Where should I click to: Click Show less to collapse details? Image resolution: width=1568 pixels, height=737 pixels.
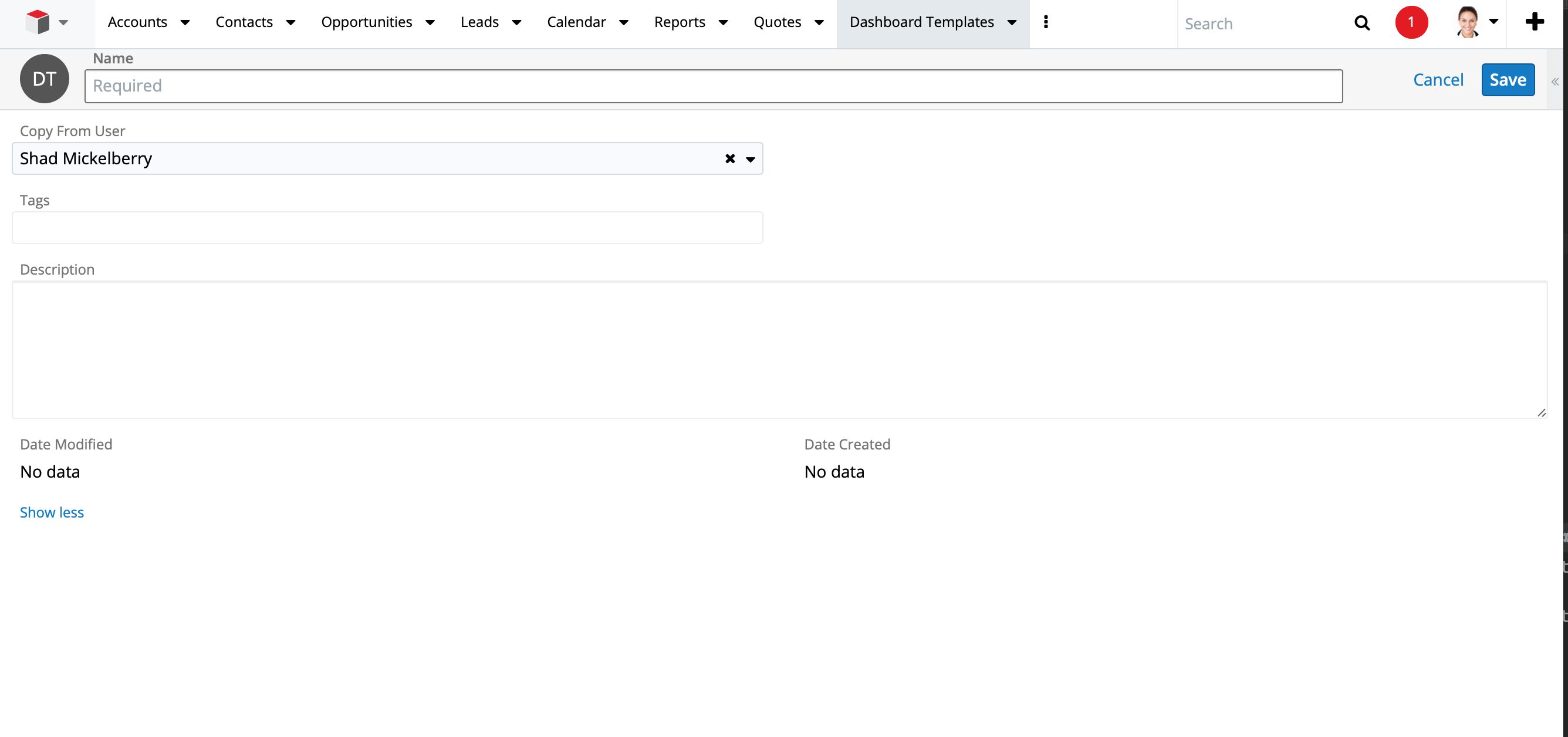51,511
